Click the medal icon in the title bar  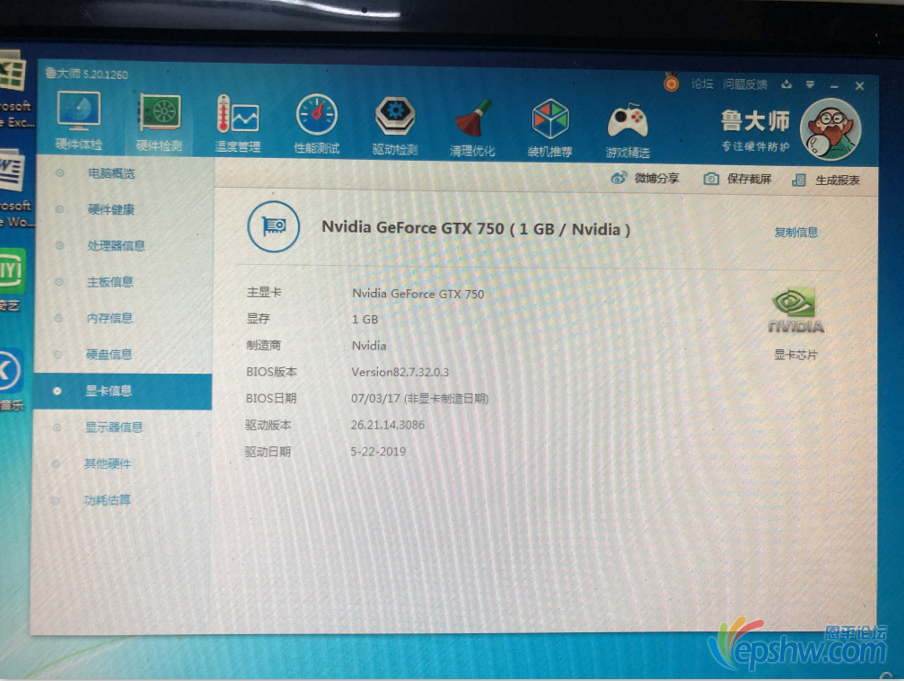tap(671, 82)
